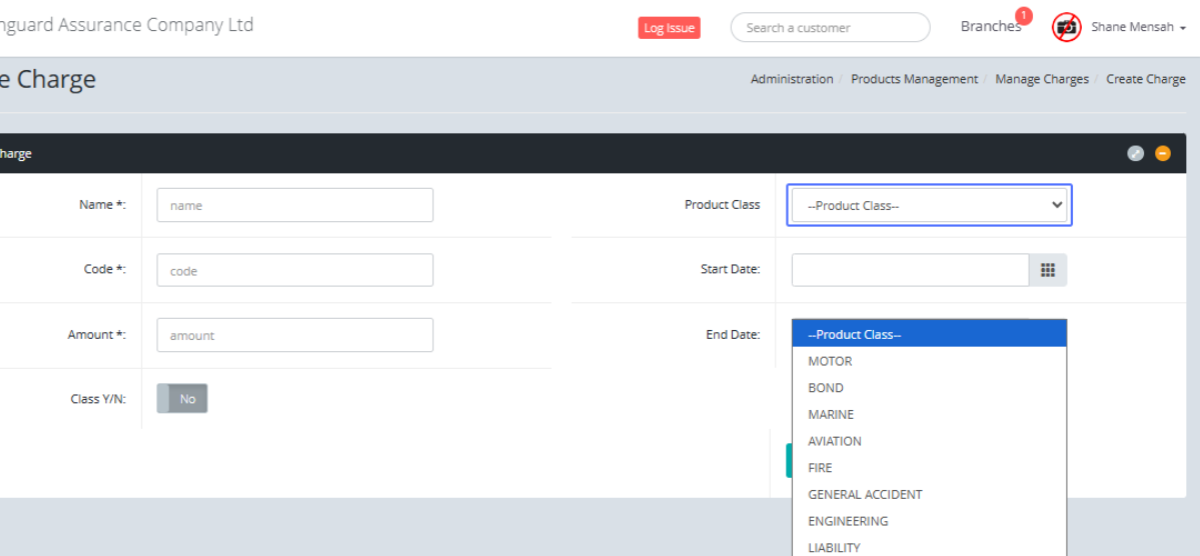Click the Start Date calendar grid icon
The image size is (1200, 556).
tap(1048, 270)
